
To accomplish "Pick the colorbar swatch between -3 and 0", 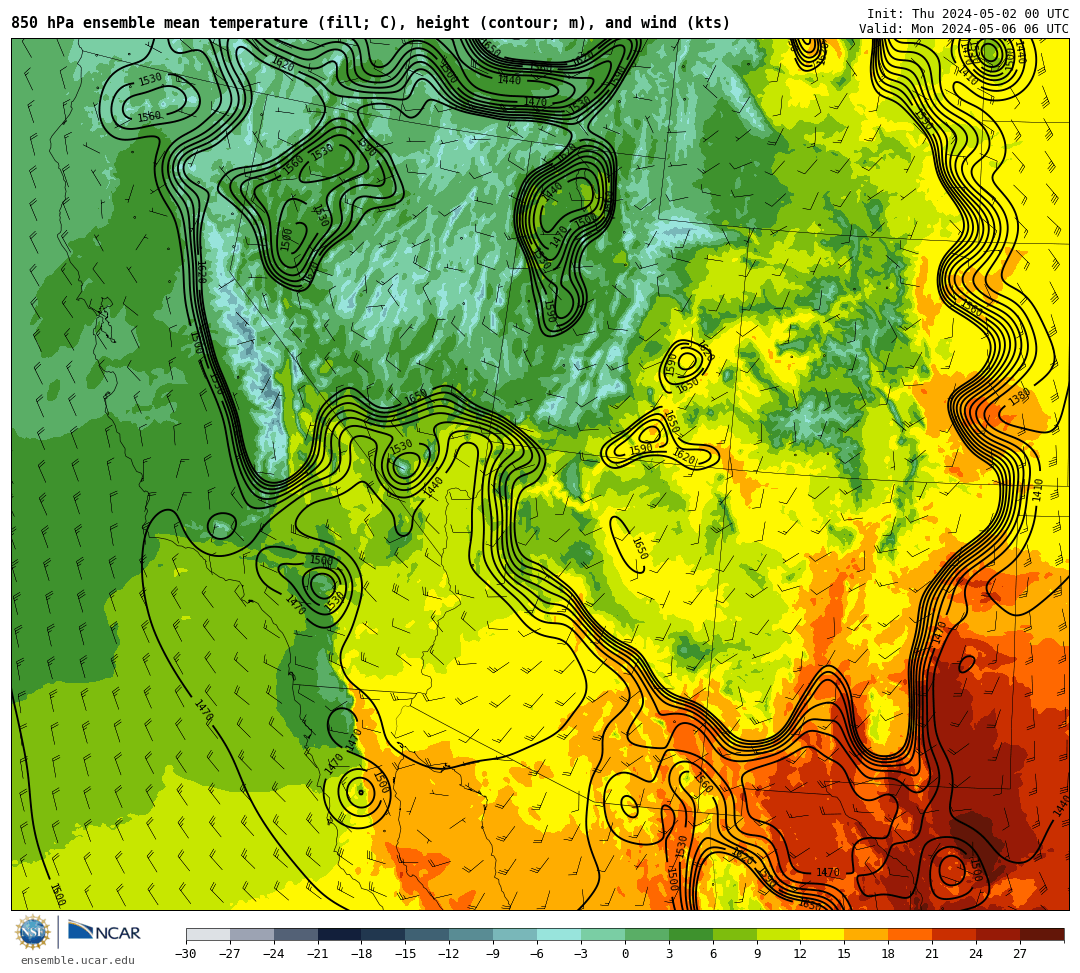I will [x=603, y=934].
